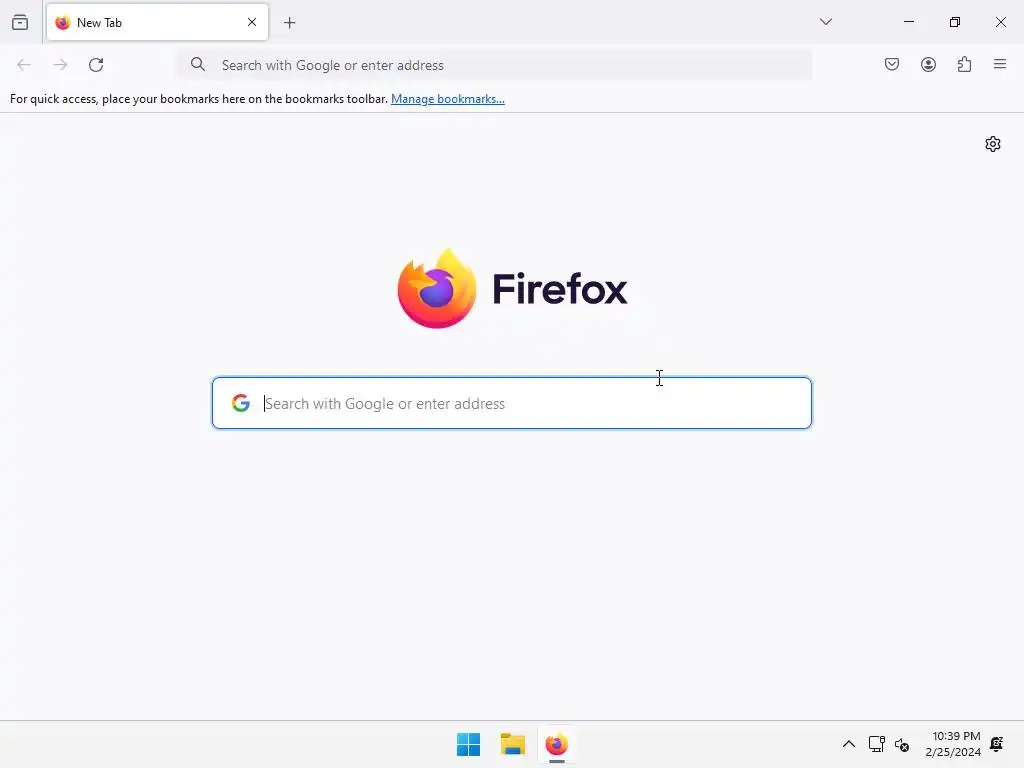Focus the center Google search box
The image size is (1024, 768).
pyautogui.click(x=511, y=403)
